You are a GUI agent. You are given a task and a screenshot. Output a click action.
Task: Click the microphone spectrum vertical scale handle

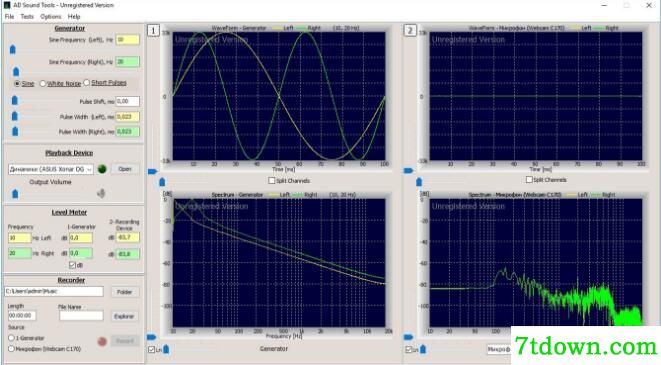[408, 337]
